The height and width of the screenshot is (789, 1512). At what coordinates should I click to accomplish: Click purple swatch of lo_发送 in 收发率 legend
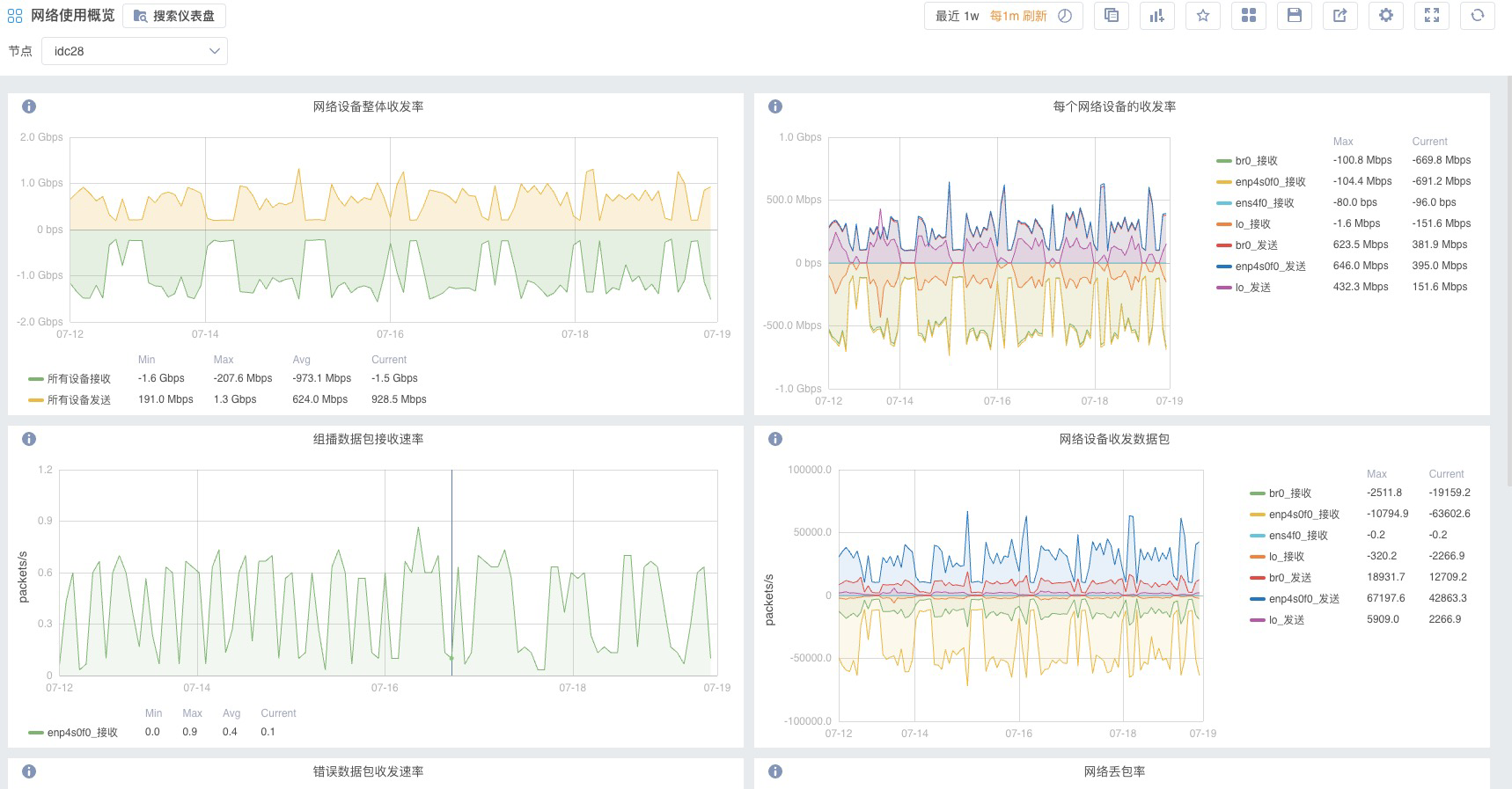(x=1223, y=288)
